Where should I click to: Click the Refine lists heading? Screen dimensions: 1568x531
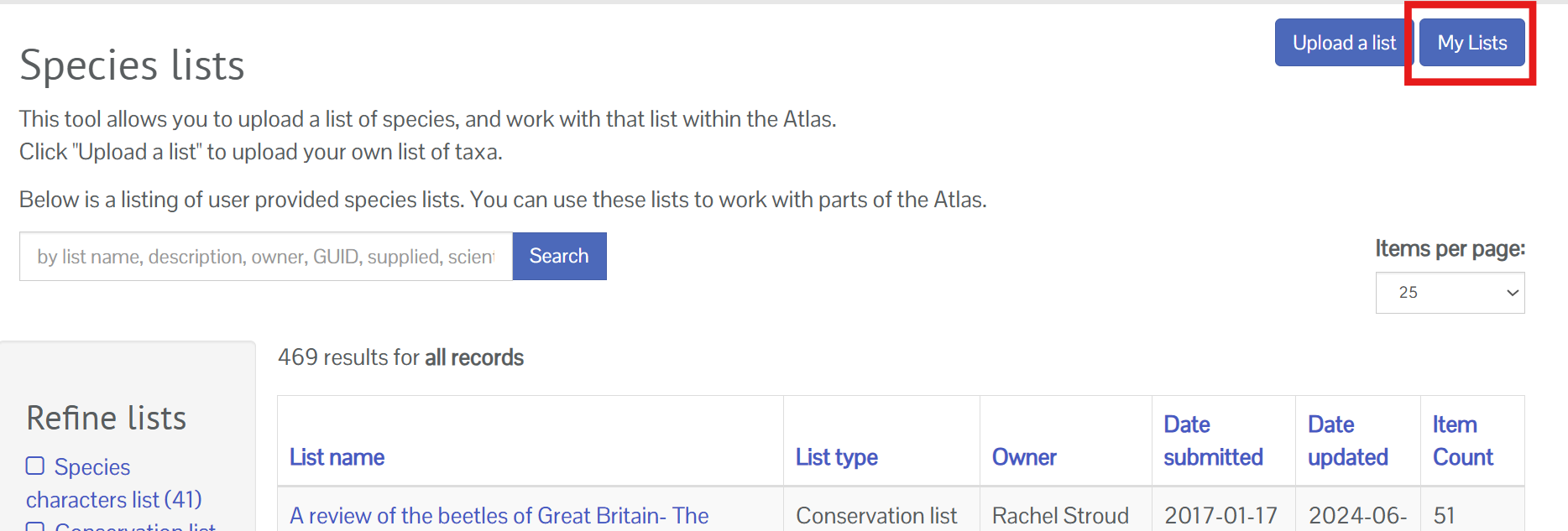(x=107, y=418)
